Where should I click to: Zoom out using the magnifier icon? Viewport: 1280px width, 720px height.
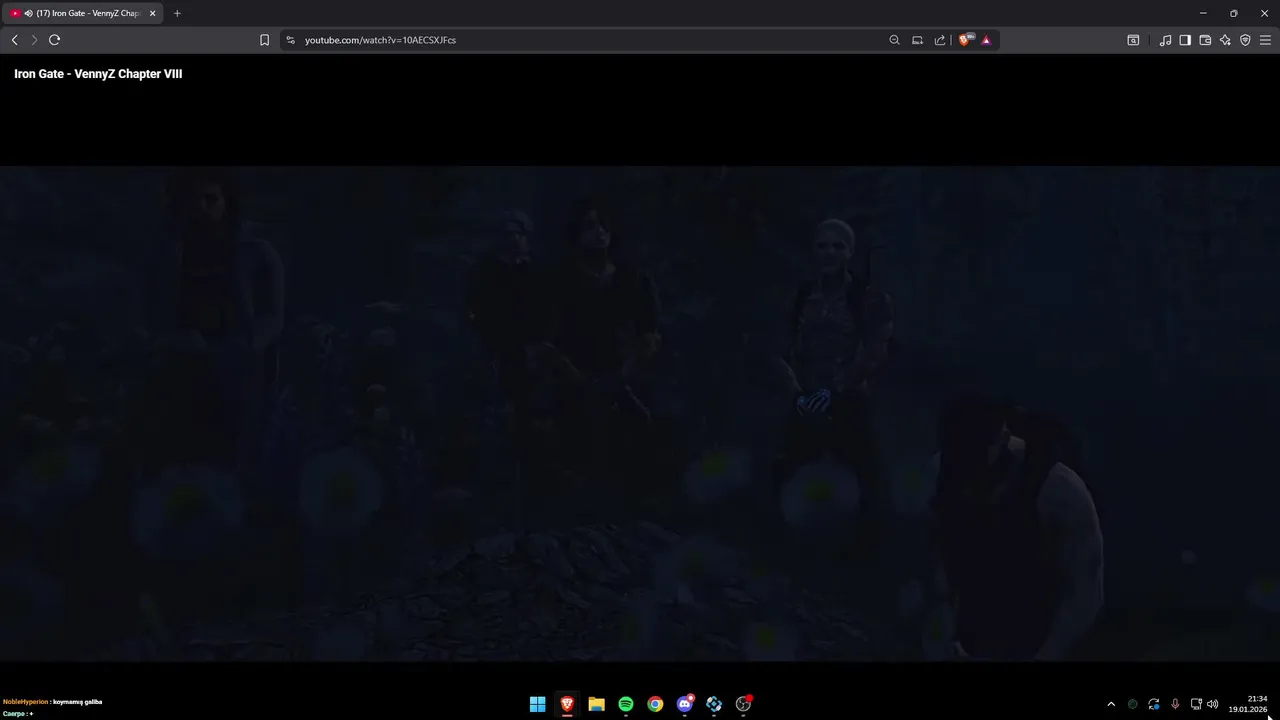(x=894, y=40)
